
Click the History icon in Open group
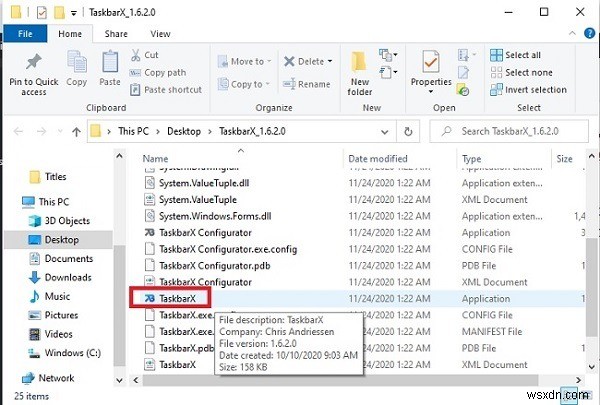(x=463, y=90)
